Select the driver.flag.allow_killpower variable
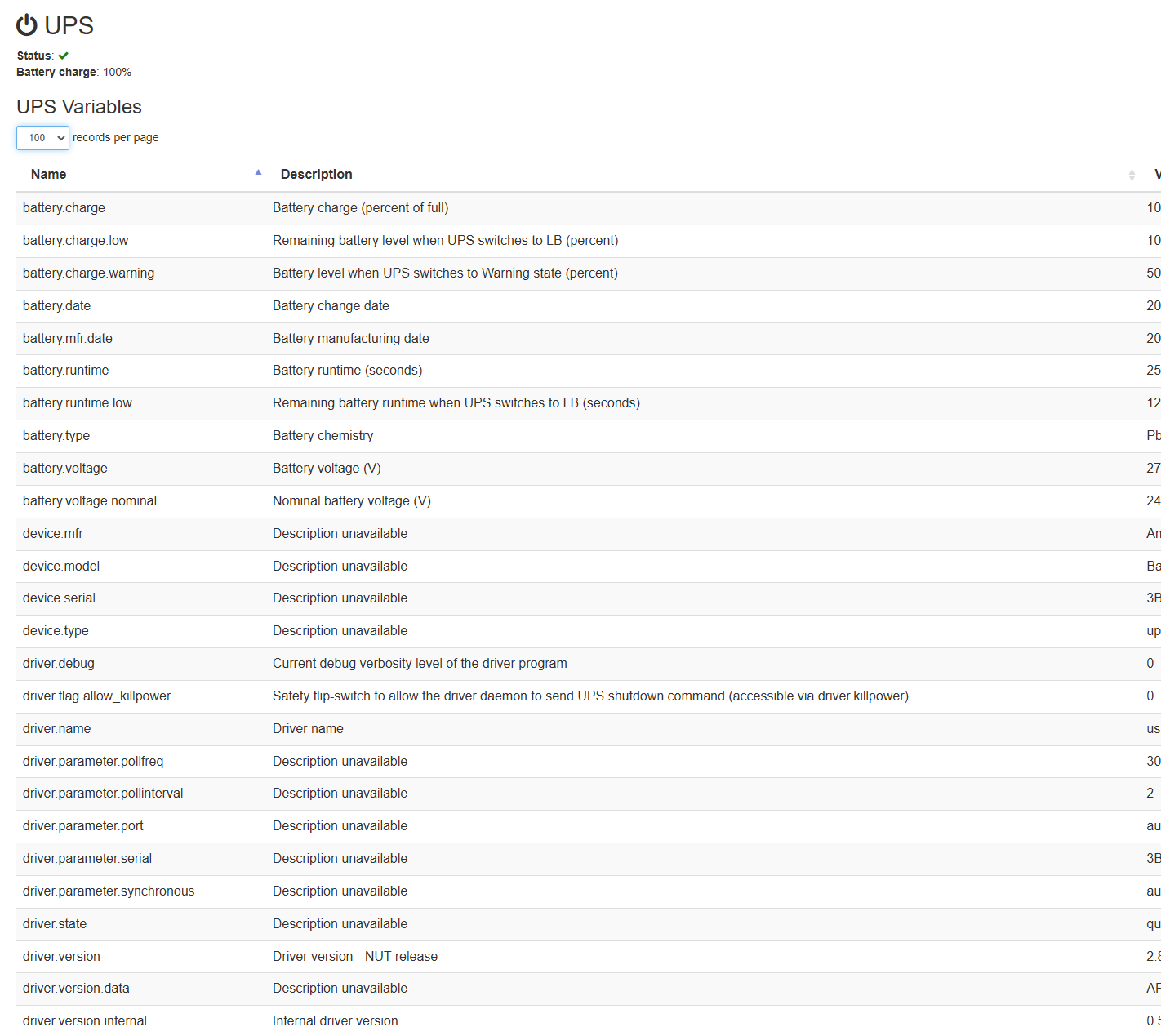Viewport: 1161px width, 1036px height. click(x=96, y=696)
